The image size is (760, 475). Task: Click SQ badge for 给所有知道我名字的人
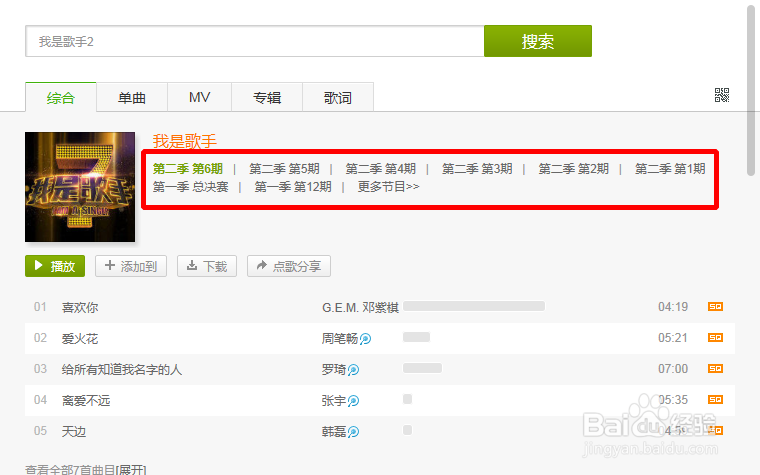[x=715, y=368]
